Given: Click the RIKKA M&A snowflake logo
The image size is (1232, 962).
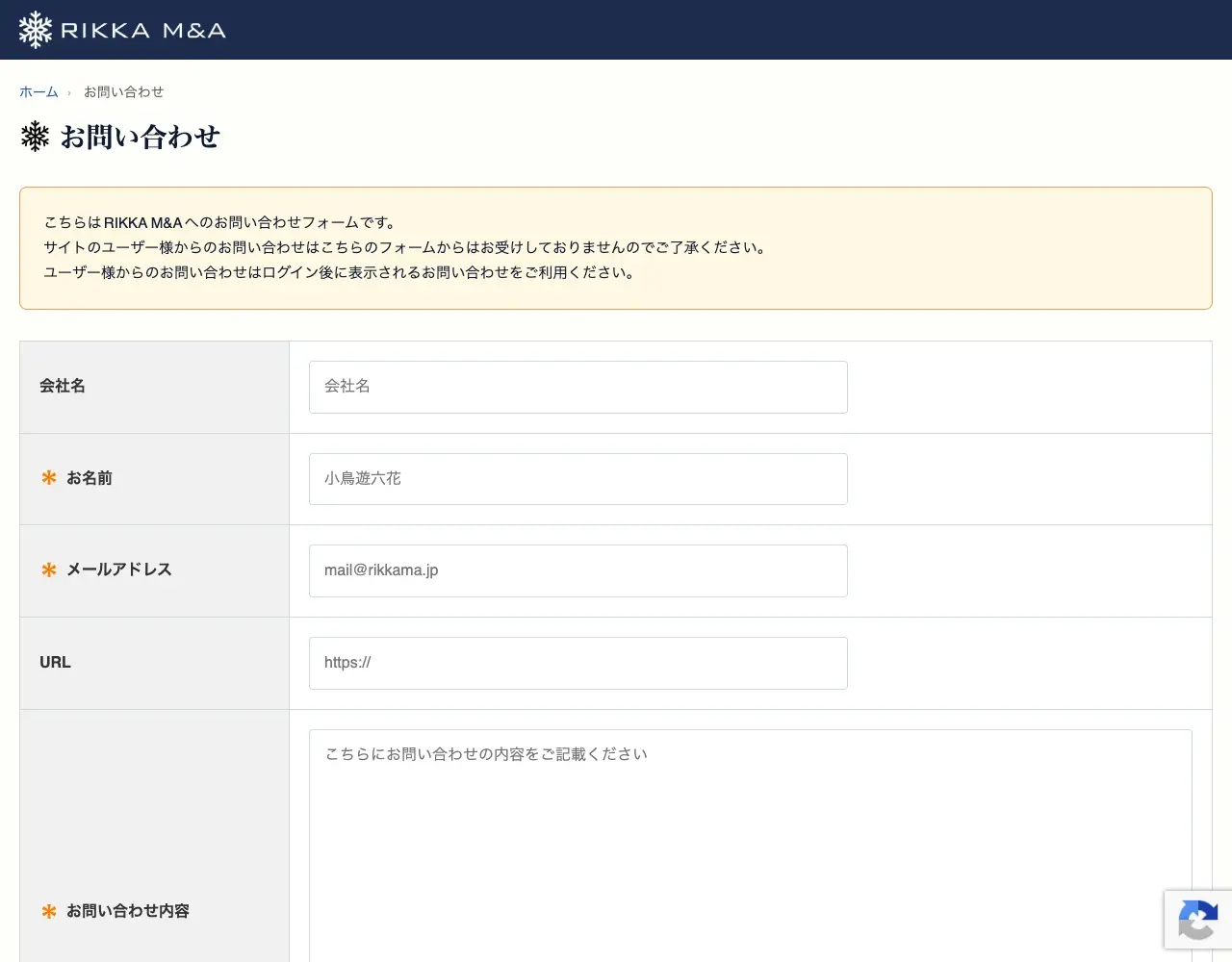Looking at the screenshot, I should 36,30.
